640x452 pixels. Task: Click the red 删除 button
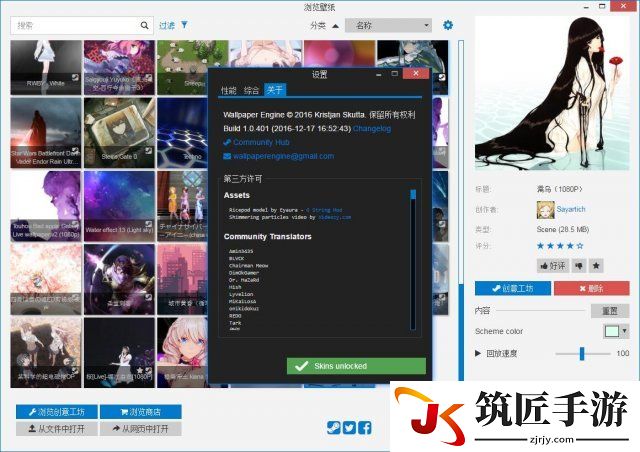coord(591,288)
